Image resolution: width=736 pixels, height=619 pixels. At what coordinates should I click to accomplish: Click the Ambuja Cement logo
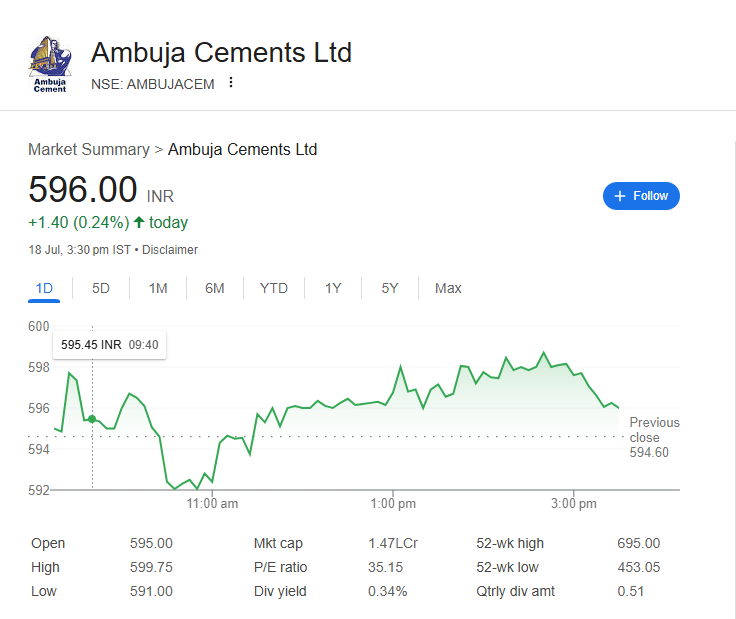50,64
